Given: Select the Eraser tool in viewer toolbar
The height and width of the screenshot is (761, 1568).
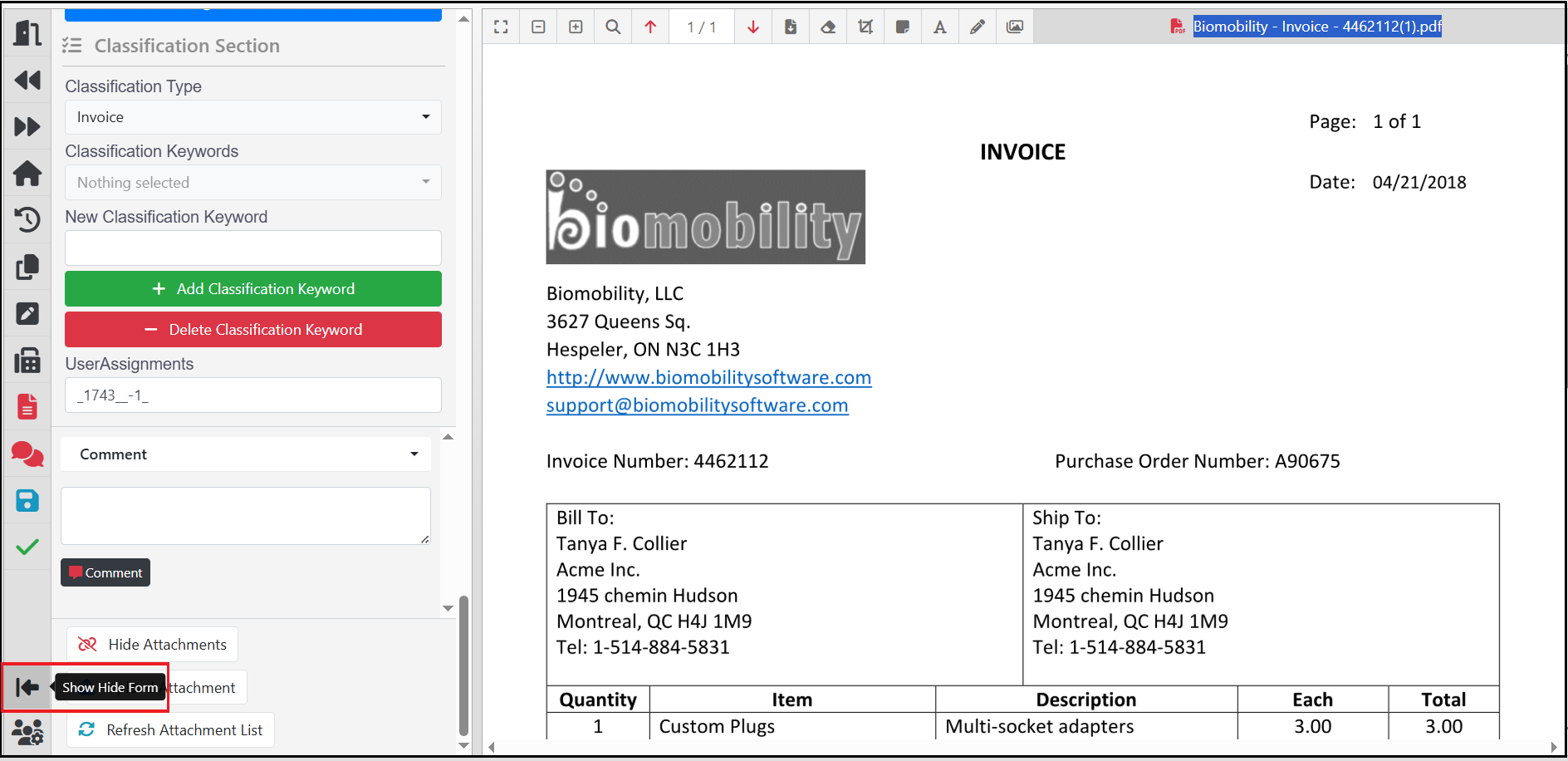Looking at the screenshot, I should click(828, 27).
